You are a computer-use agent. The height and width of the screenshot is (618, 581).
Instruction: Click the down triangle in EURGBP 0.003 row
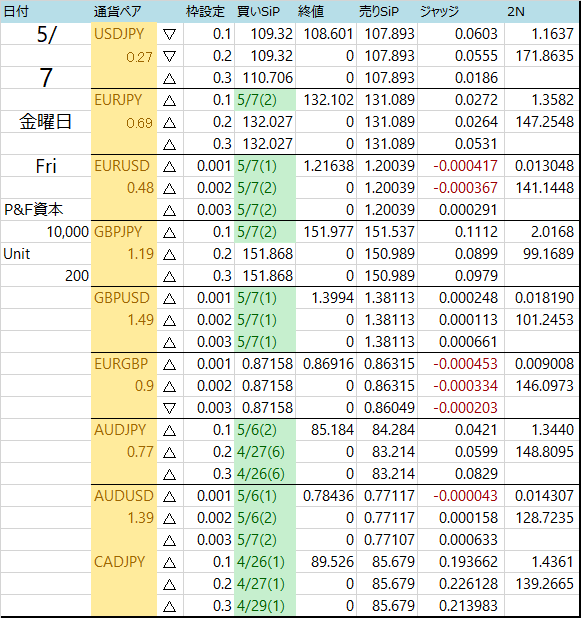(169, 408)
